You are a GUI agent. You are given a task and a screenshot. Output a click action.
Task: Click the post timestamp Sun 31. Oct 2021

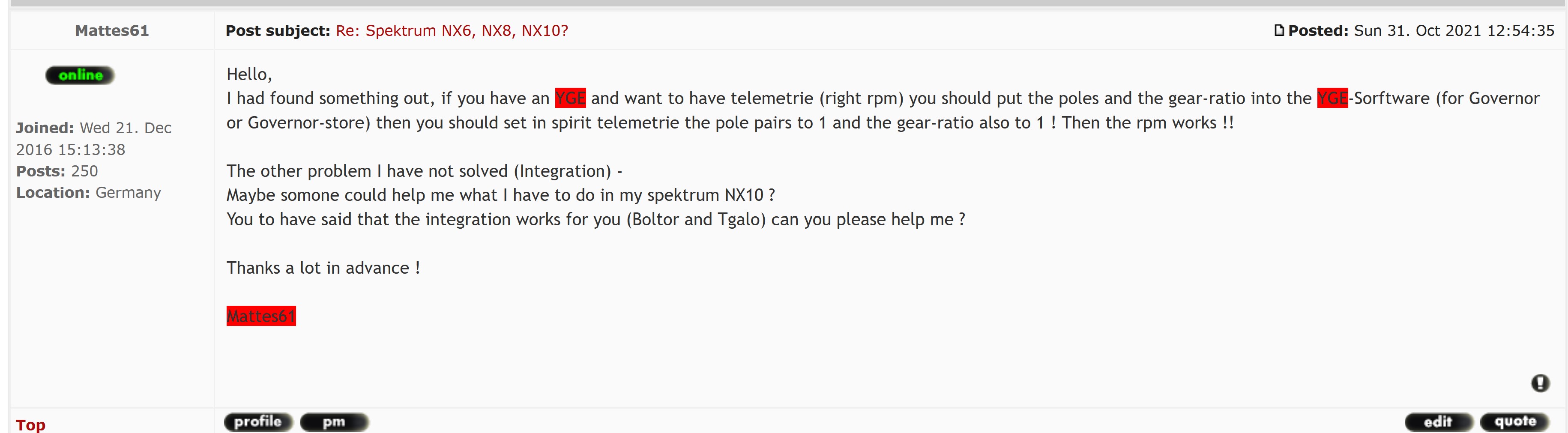pyautogui.click(x=1454, y=31)
